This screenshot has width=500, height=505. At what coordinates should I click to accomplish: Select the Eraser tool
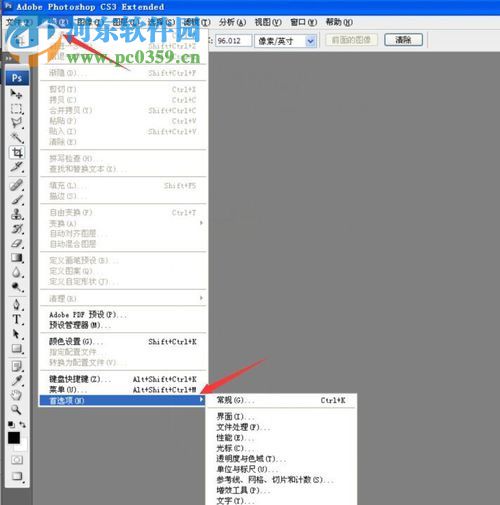tap(17, 243)
